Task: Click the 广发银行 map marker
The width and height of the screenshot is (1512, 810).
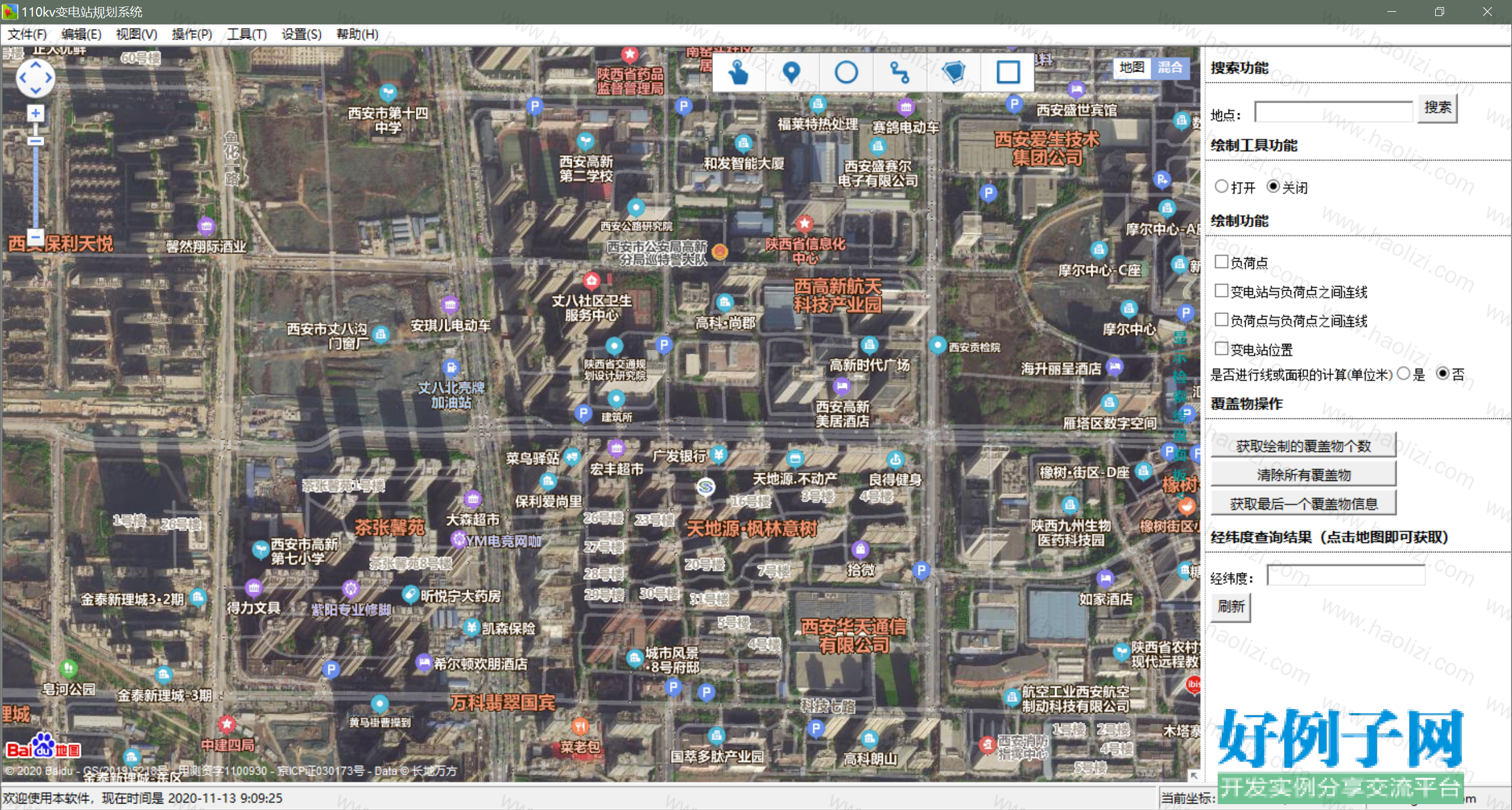Action: pyautogui.click(x=718, y=454)
